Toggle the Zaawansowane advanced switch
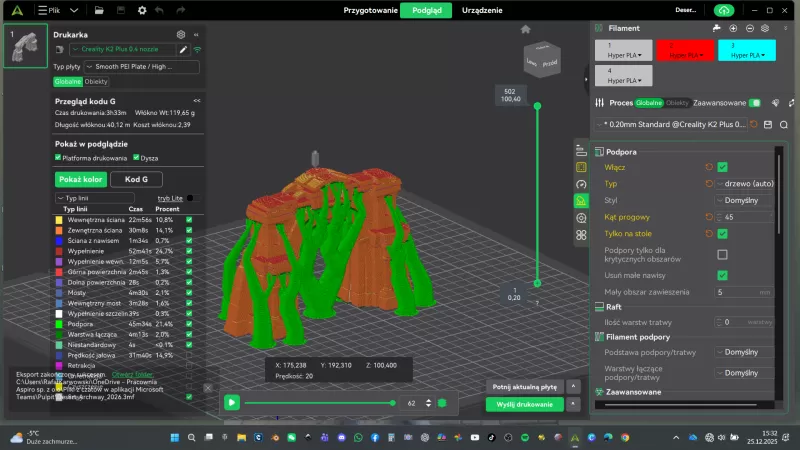800x450 pixels. (755, 103)
